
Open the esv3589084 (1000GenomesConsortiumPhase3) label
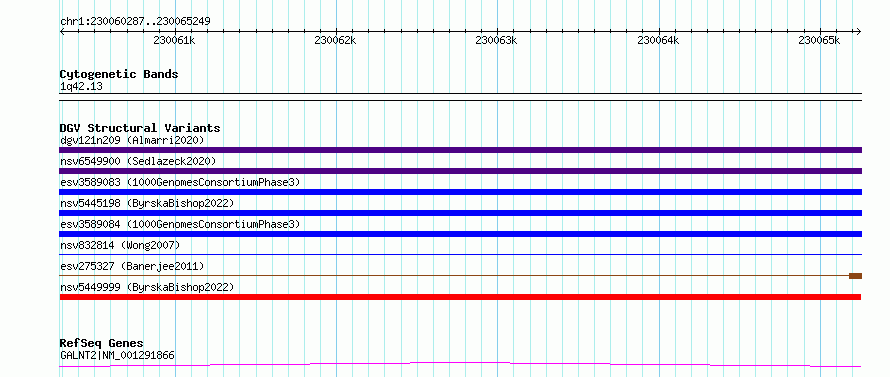(x=180, y=224)
